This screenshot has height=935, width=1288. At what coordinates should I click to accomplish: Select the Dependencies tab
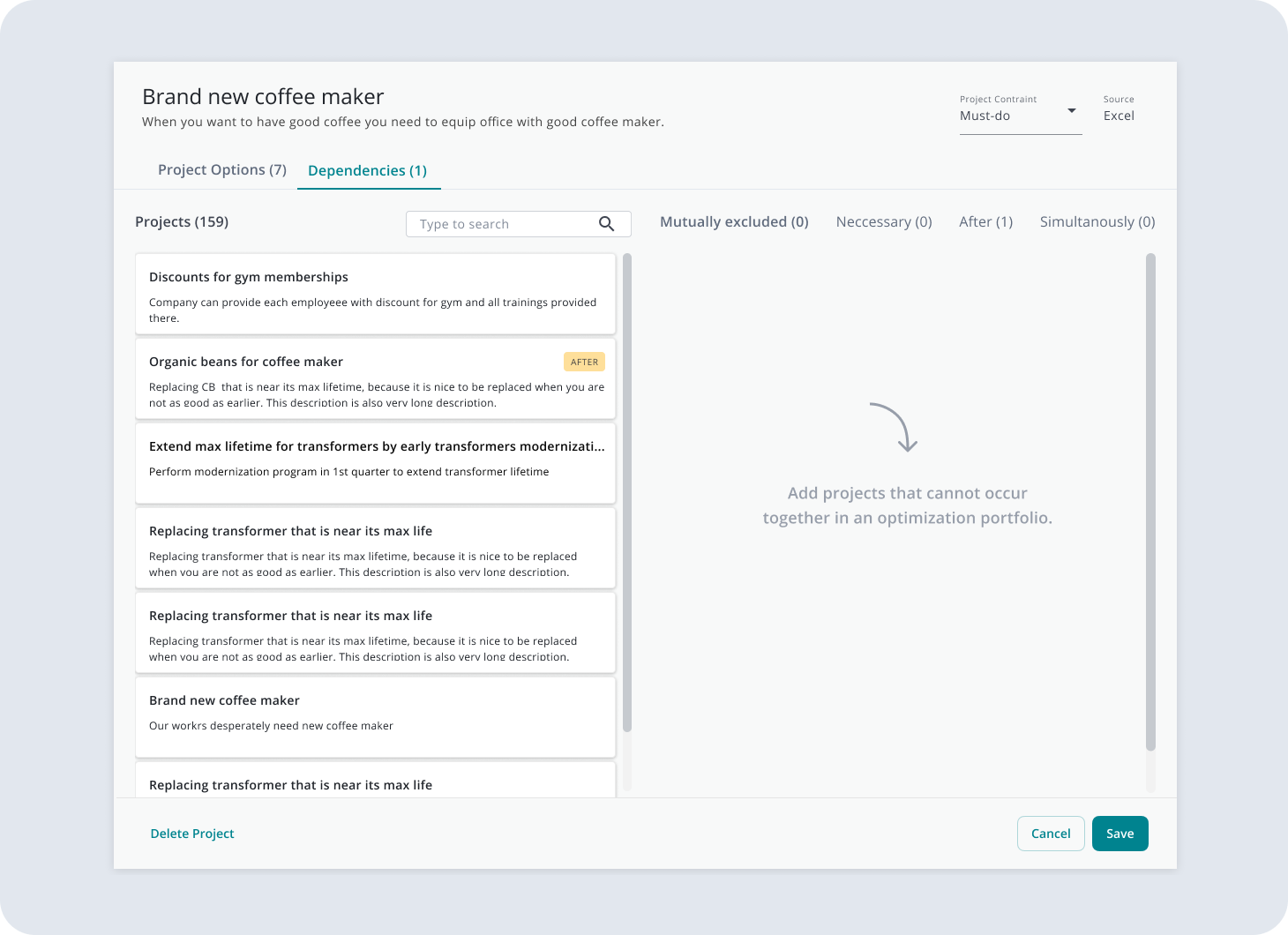tap(367, 171)
